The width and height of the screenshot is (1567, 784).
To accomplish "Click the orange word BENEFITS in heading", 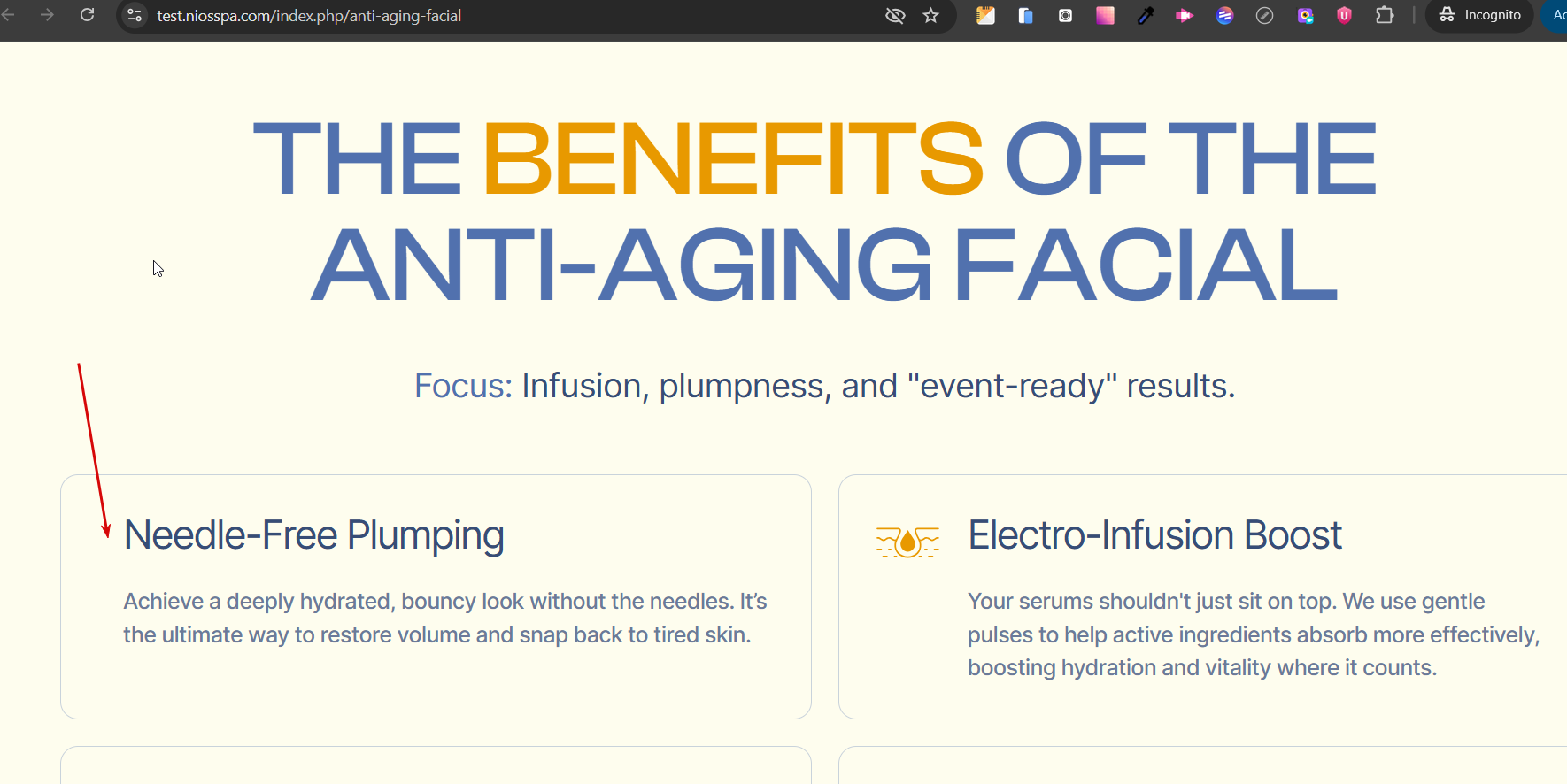I will point(732,159).
